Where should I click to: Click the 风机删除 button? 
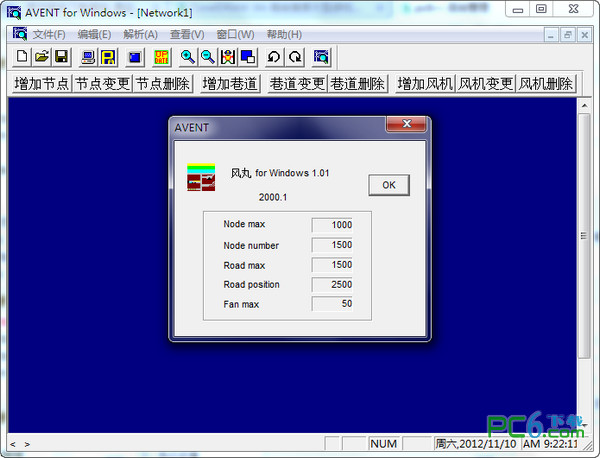546,83
